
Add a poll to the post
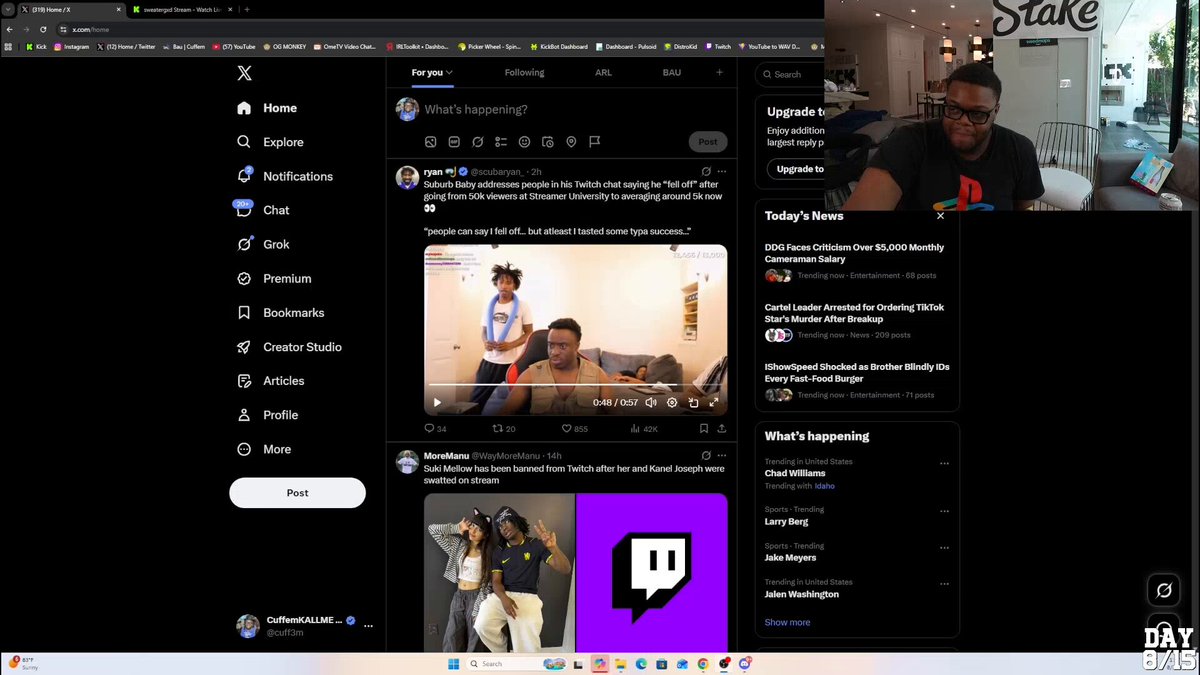(x=501, y=142)
